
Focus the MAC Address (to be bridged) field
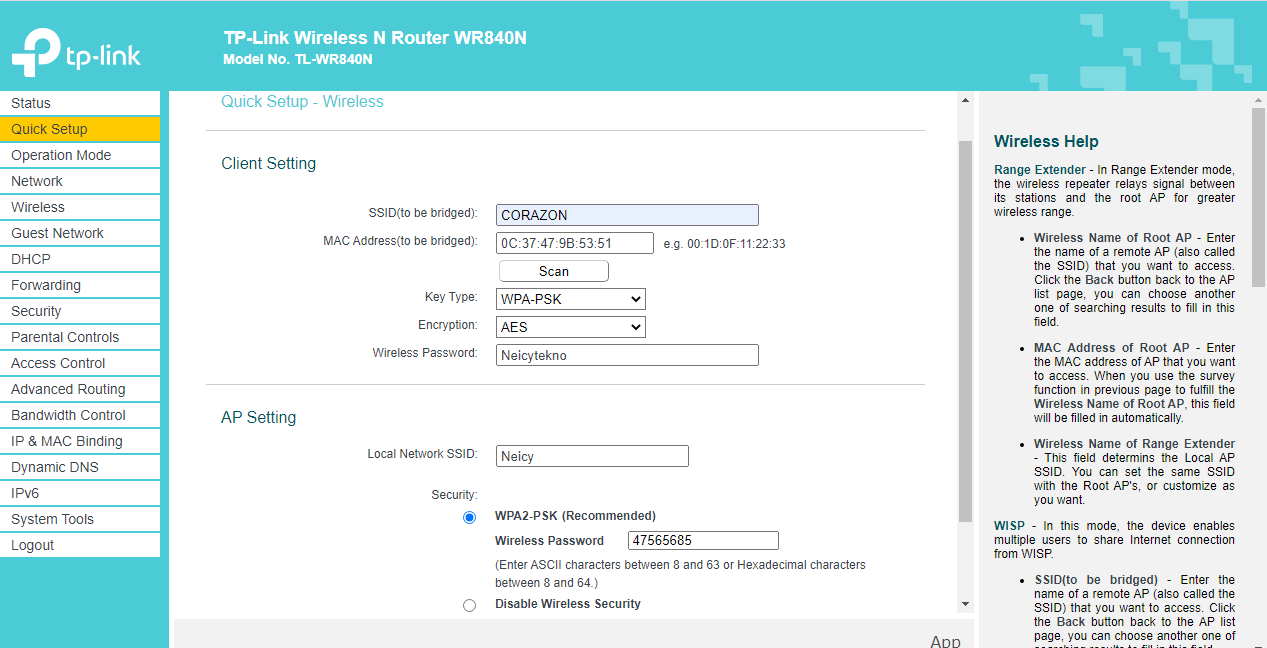575,243
